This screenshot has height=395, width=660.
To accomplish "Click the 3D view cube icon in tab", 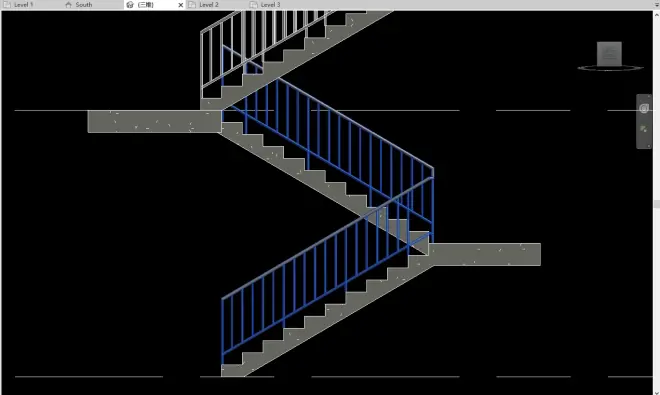I will tap(130, 5).
